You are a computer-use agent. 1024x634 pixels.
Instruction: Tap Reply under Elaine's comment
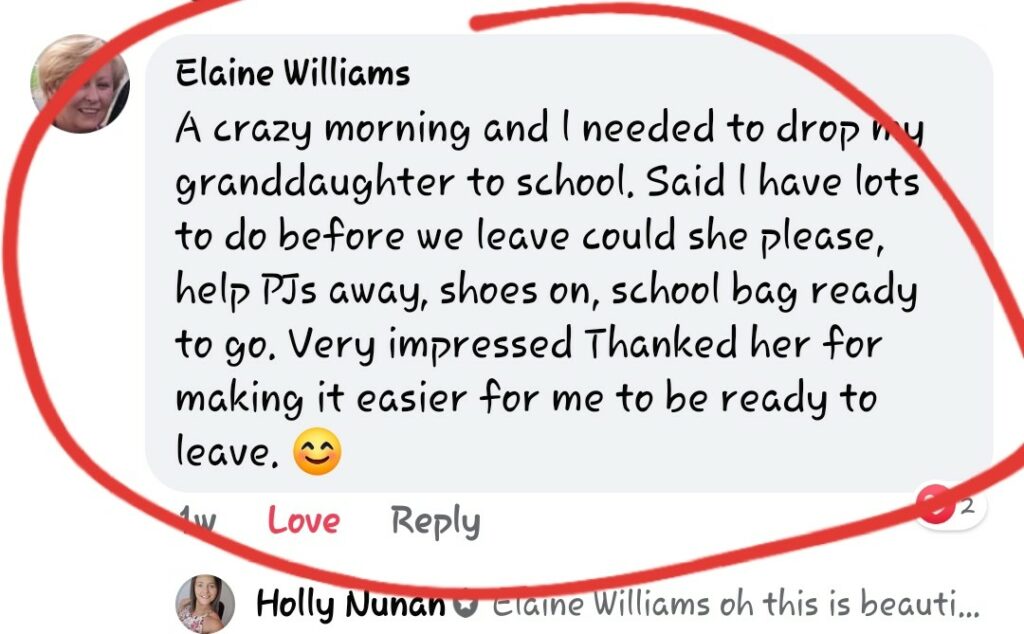[436, 522]
